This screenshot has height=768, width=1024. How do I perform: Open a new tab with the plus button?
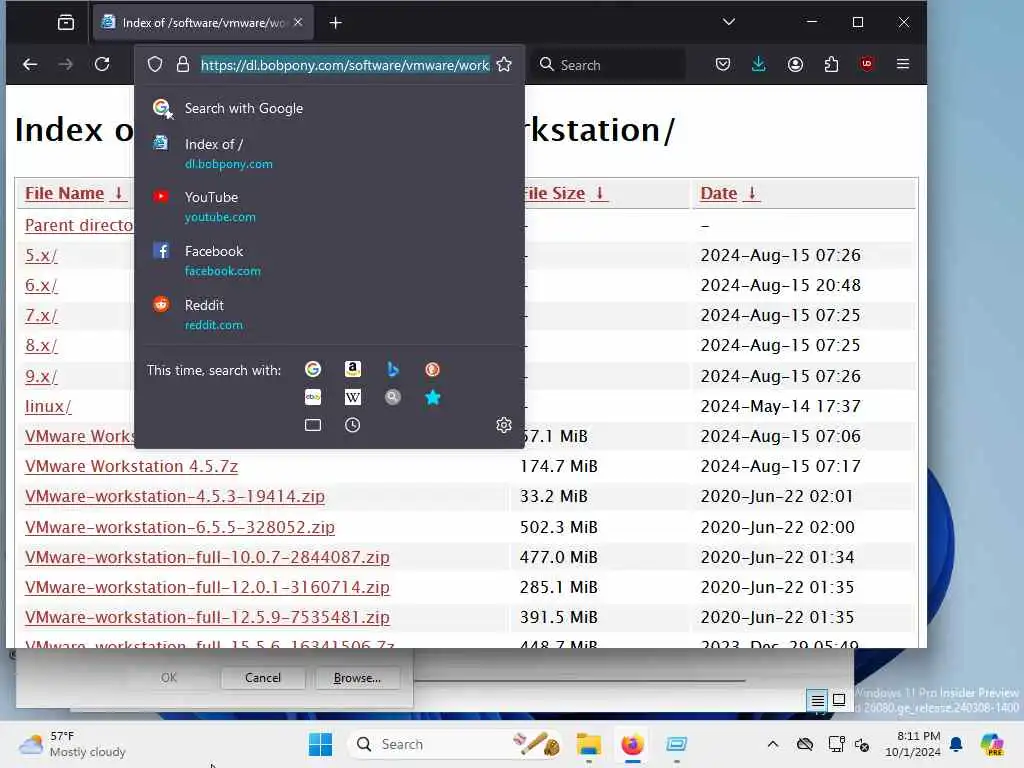(x=336, y=23)
